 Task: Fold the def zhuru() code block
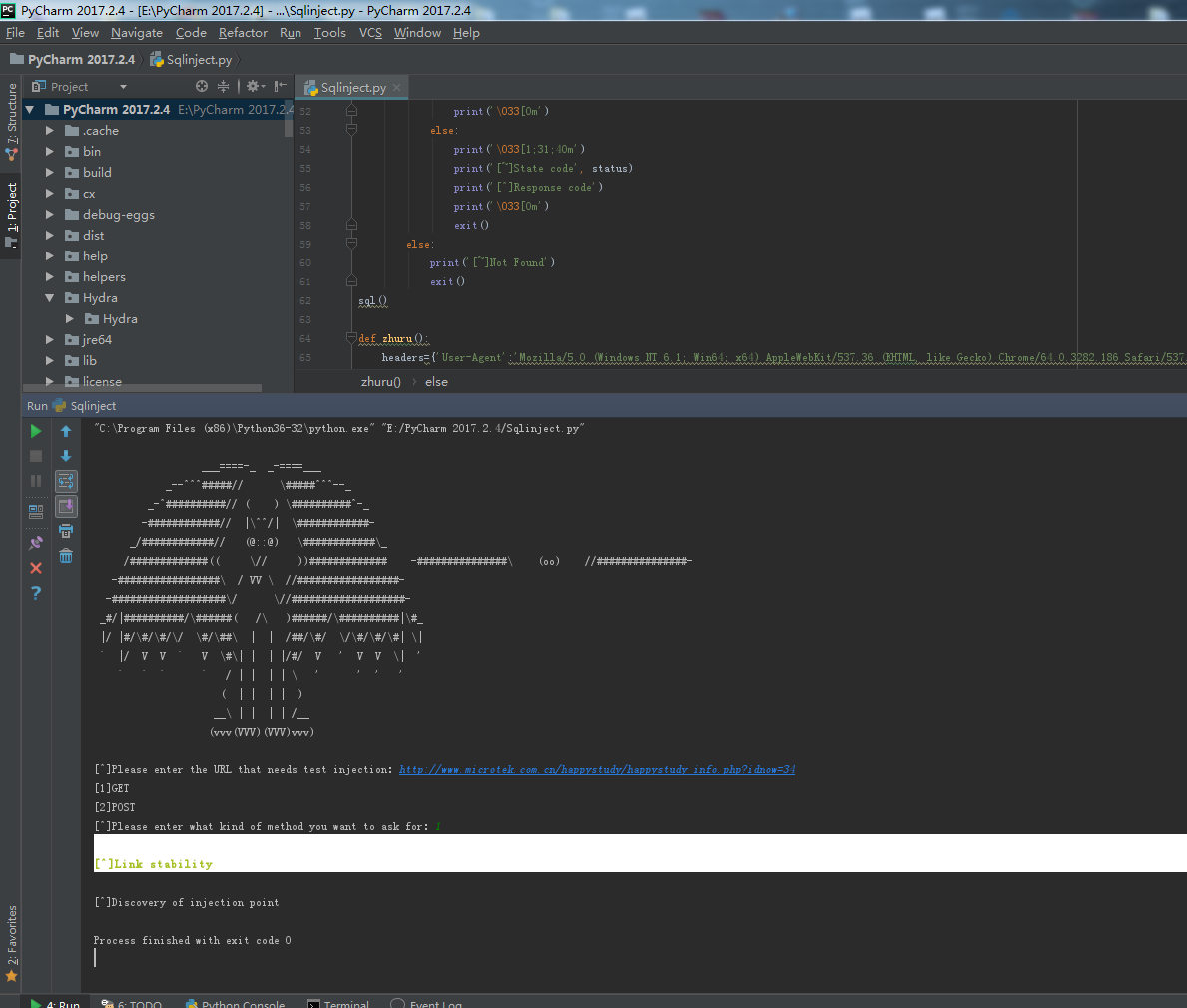coord(351,337)
